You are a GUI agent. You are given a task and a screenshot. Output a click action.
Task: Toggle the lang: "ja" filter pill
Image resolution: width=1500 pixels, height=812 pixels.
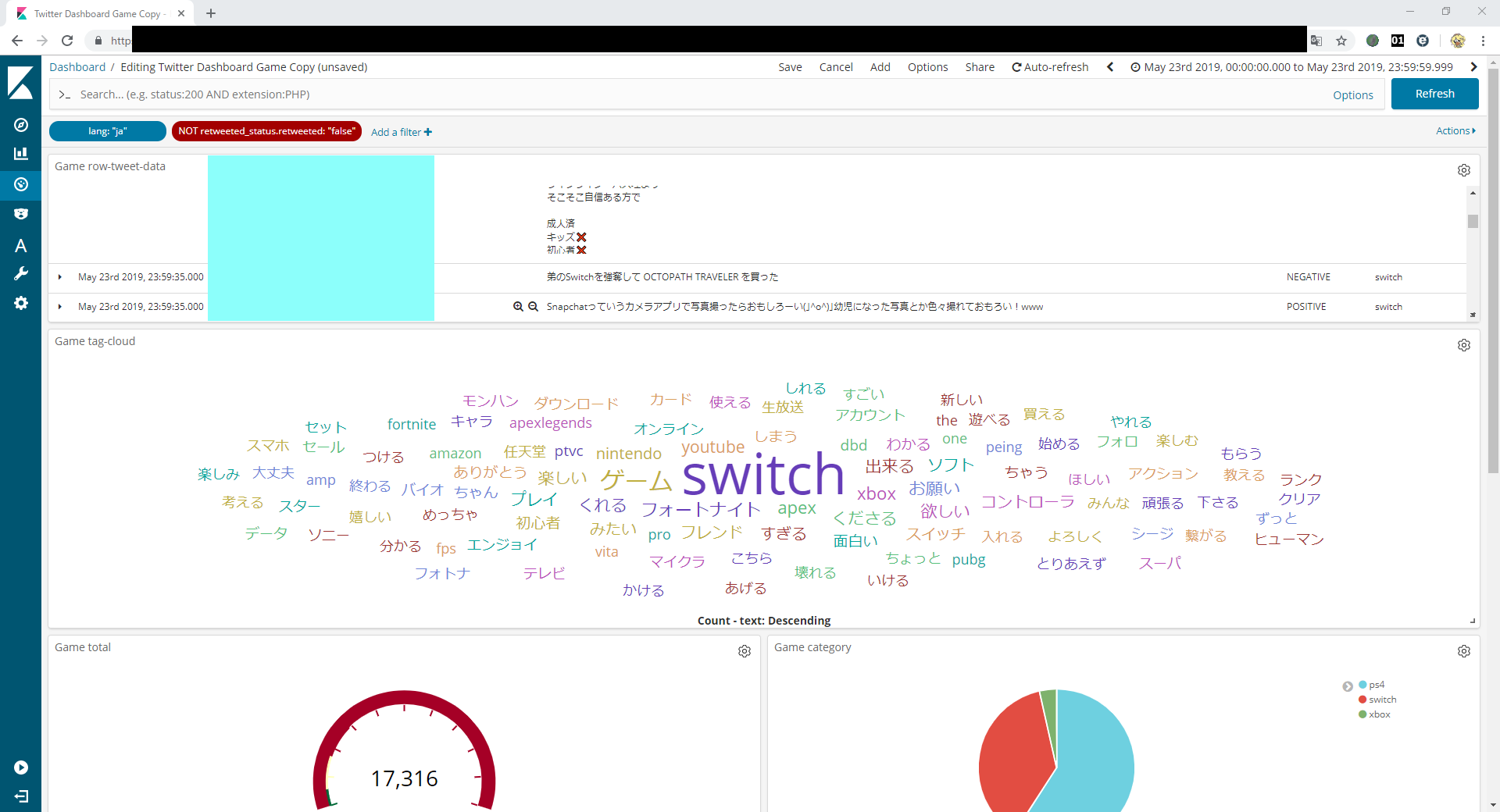click(x=108, y=131)
